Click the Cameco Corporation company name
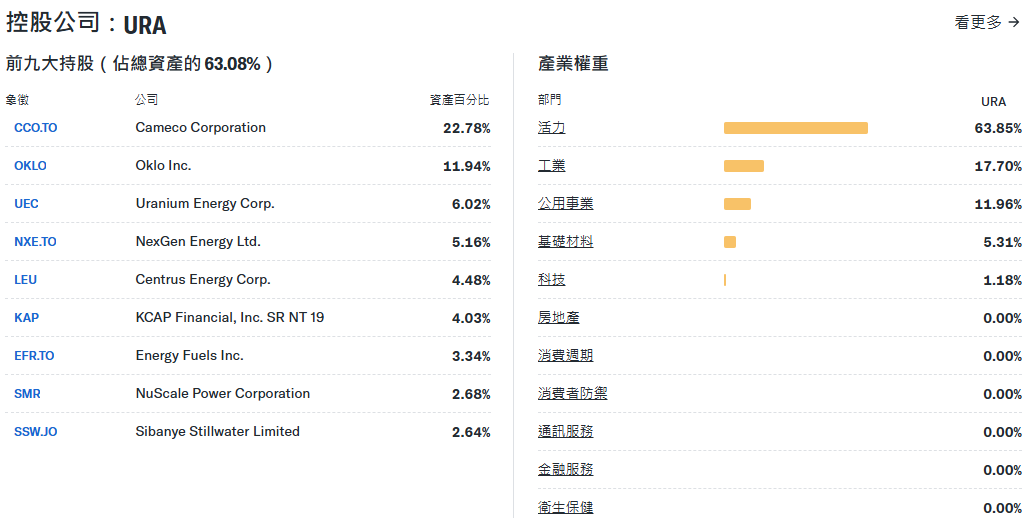Viewport: 1035px width, 527px height. pos(200,128)
